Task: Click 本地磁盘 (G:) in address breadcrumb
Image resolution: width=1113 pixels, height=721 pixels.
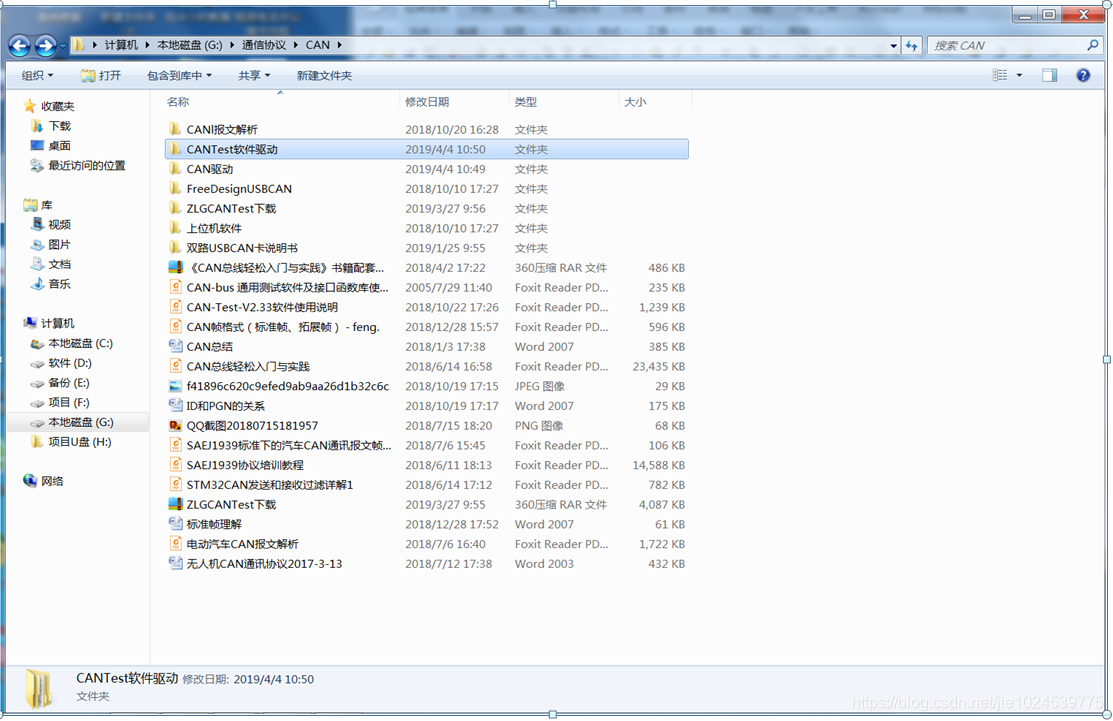Action: coord(190,45)
